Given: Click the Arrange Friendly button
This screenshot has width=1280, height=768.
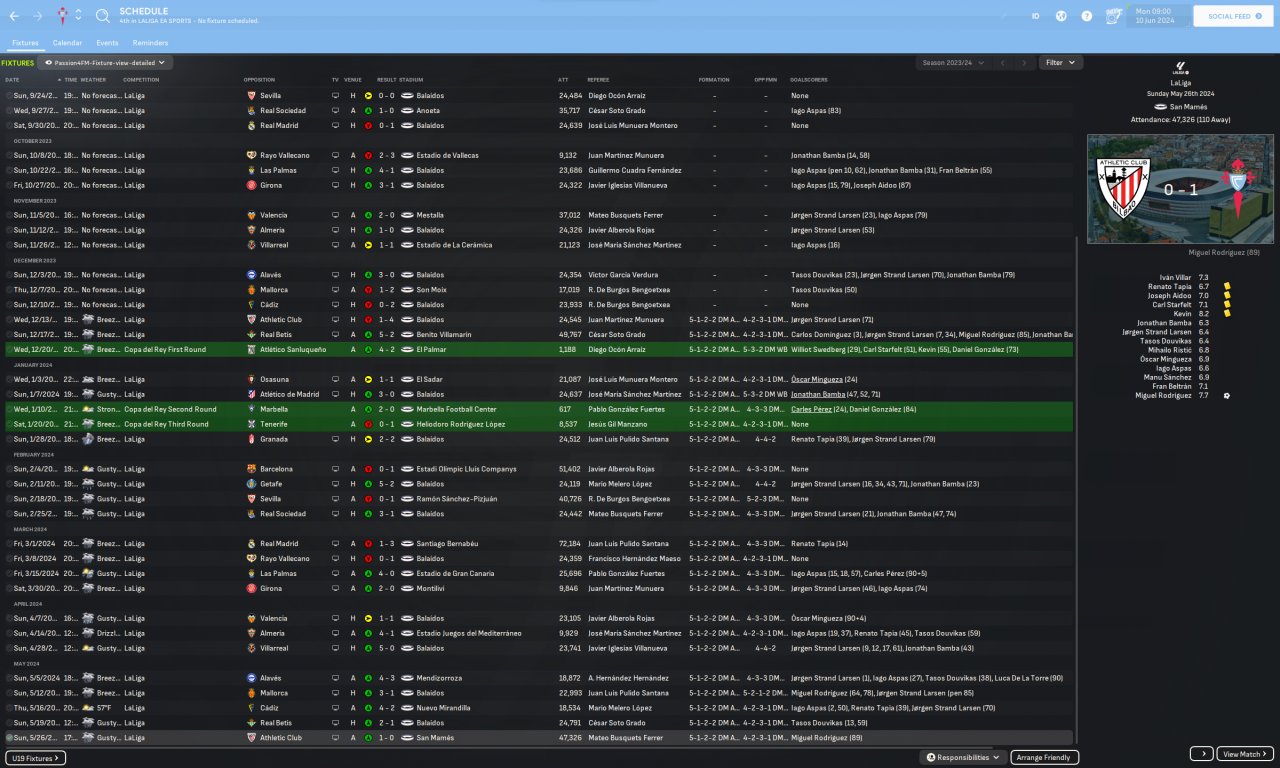Looking at the screenshot, I should [1045, 758].
